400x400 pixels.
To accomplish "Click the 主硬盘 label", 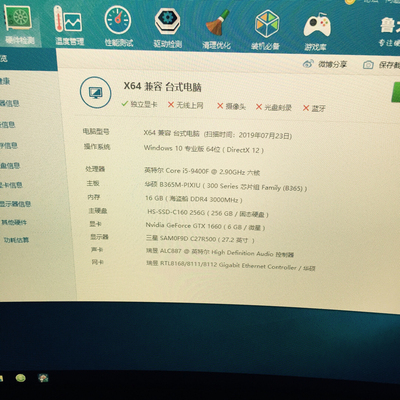I will pos(98,211).
